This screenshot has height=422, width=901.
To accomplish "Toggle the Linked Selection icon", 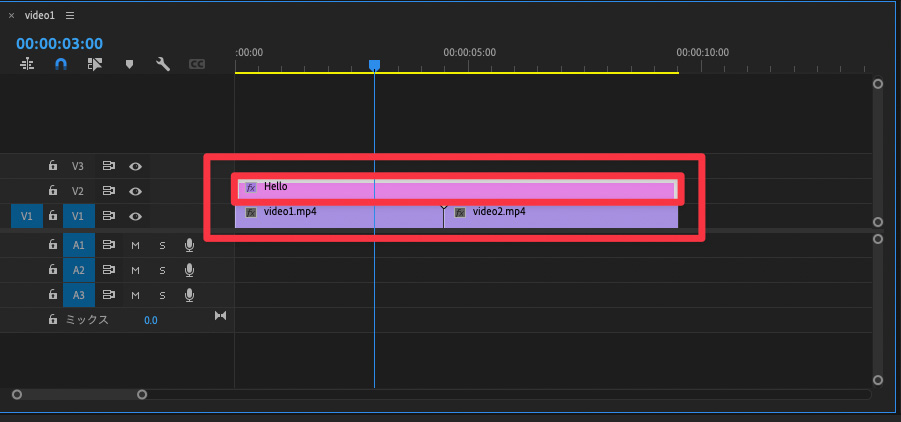I will [x=95, y=64].
